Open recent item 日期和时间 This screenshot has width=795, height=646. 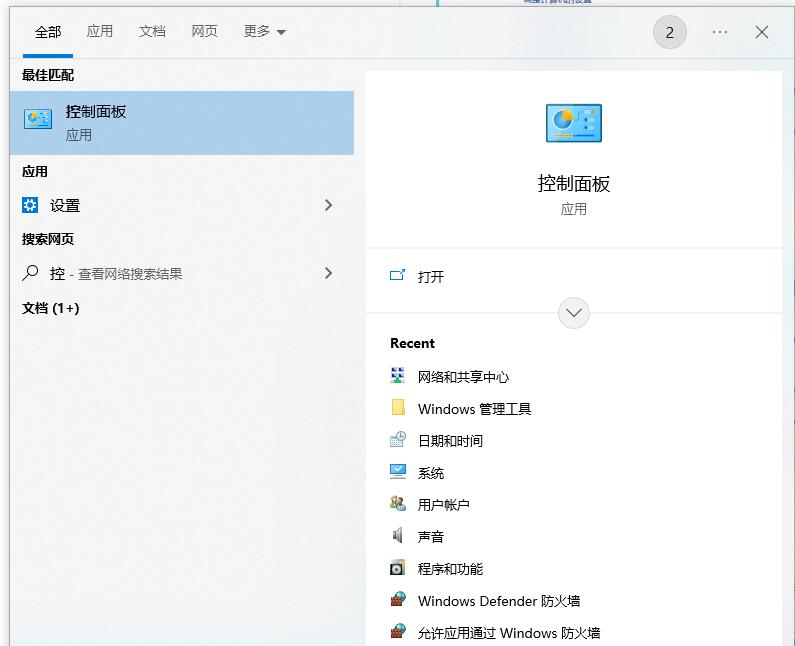pyautogui.click(x=450, y=441)
